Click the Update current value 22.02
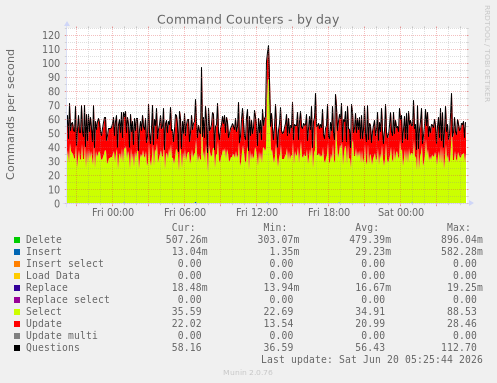The width and height of the screenshot is (497, 383). [187, 323]
